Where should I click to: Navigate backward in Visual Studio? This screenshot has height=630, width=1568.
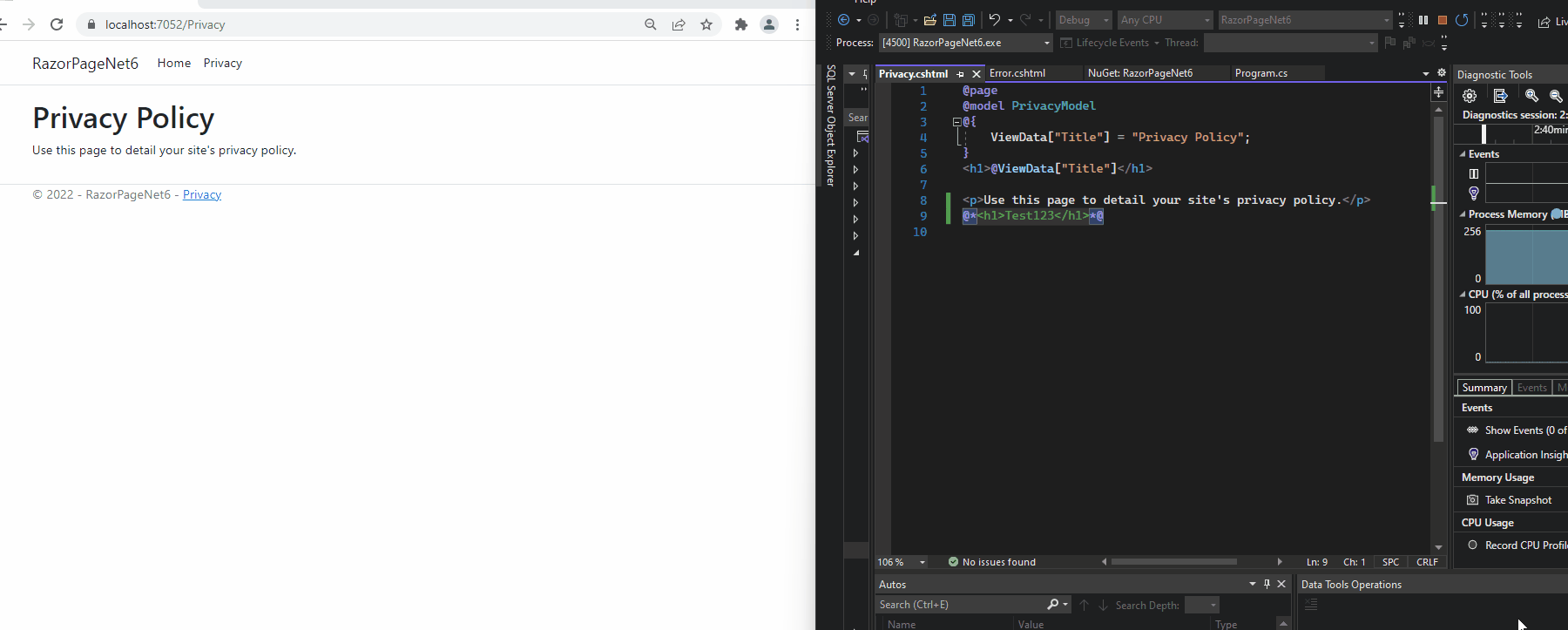coord(843,20)
